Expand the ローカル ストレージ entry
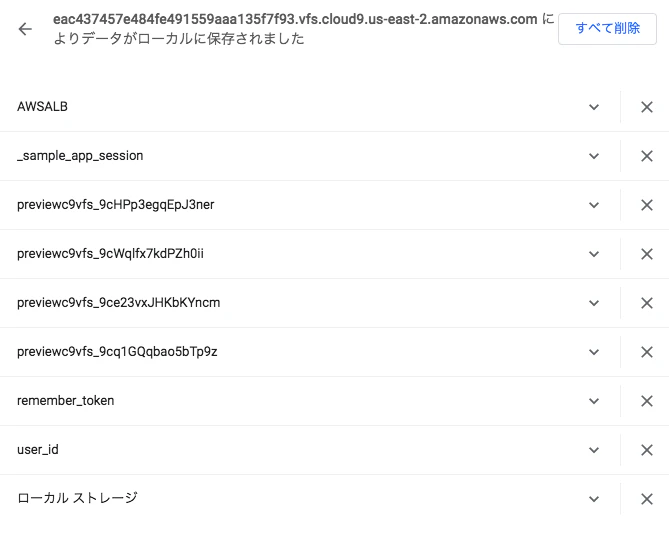669x551 pixels. (594, 499)
